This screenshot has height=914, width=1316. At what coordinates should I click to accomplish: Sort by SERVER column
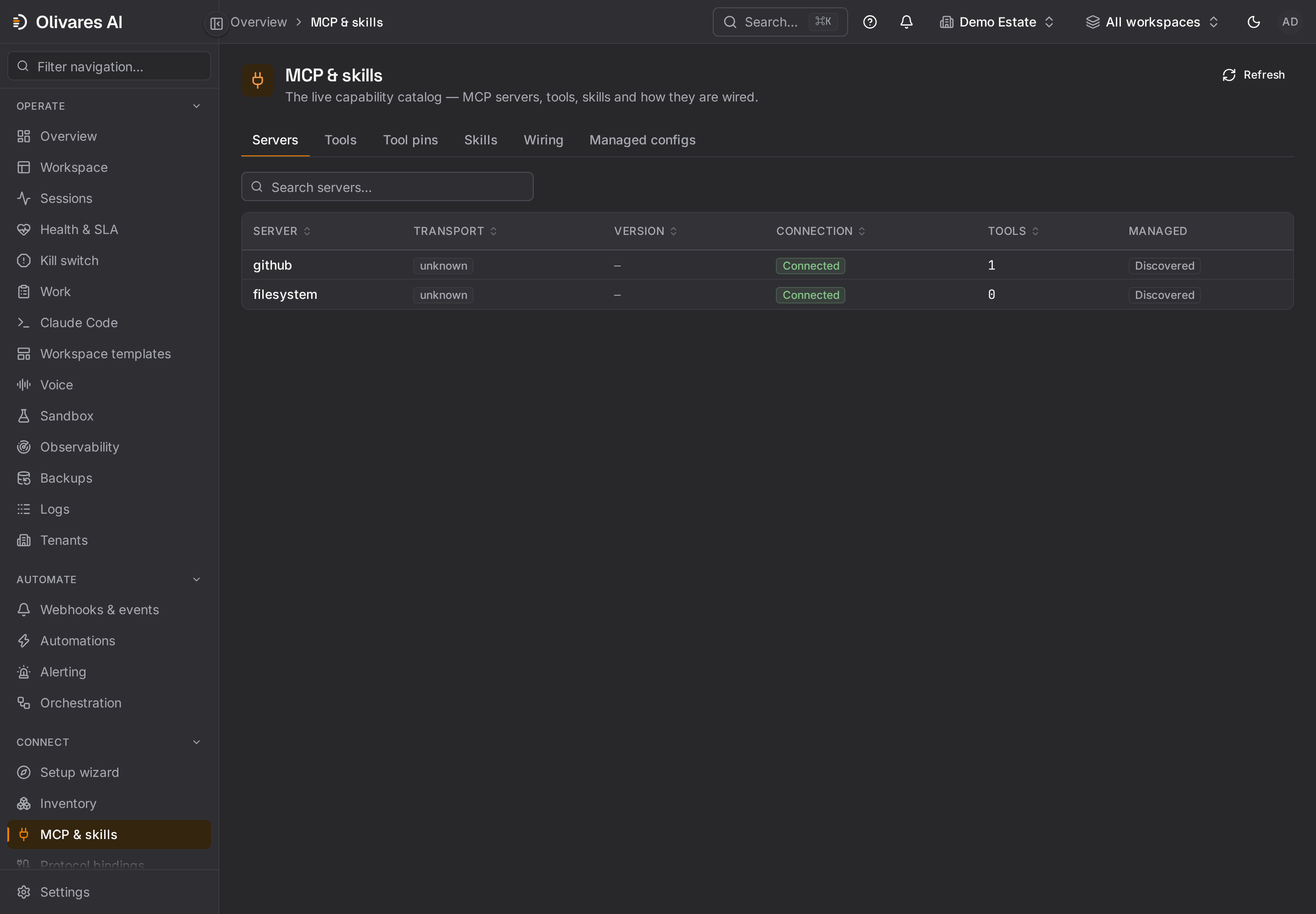282,231
